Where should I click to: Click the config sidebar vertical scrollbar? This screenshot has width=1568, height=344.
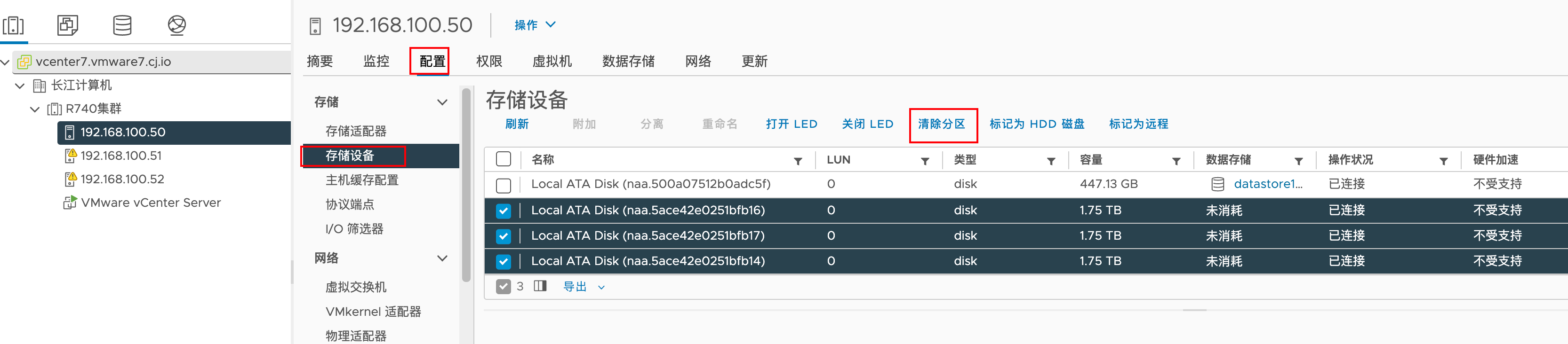click(466, 182)
